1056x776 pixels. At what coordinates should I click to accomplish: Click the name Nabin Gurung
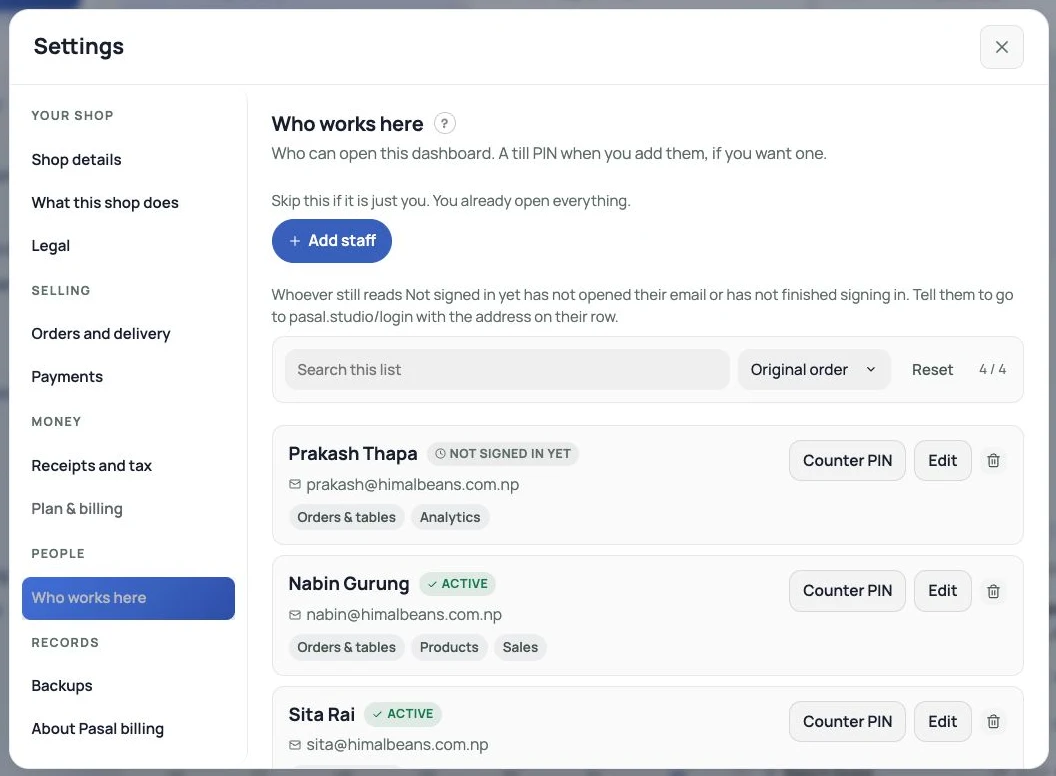[x=349, y=584]
